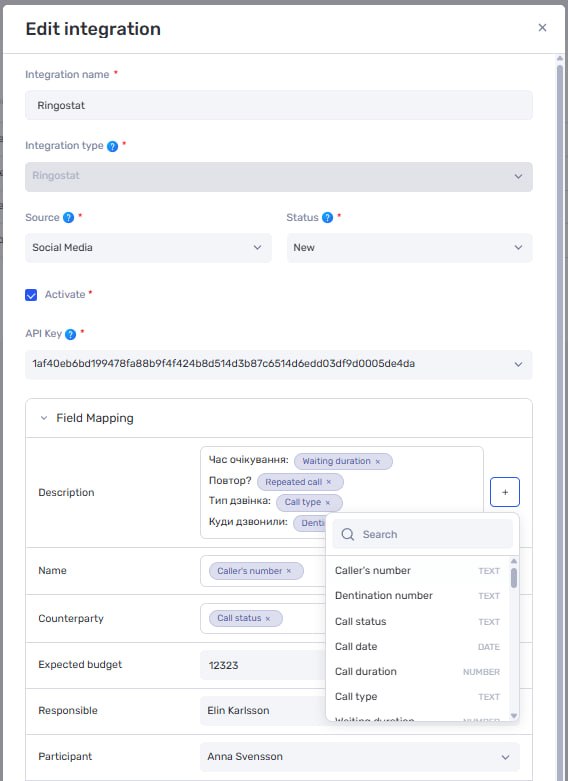
Task: Close the Edit integration dialog
Action: 543,28
